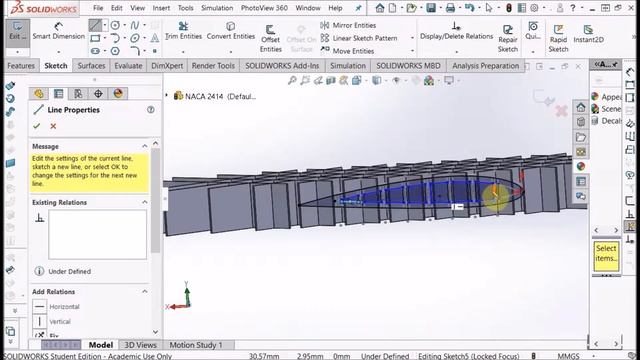Screen dimensions: 640x360
Task: Open Linear Sketch Pattern dropdown arrow
Action: 412,38
